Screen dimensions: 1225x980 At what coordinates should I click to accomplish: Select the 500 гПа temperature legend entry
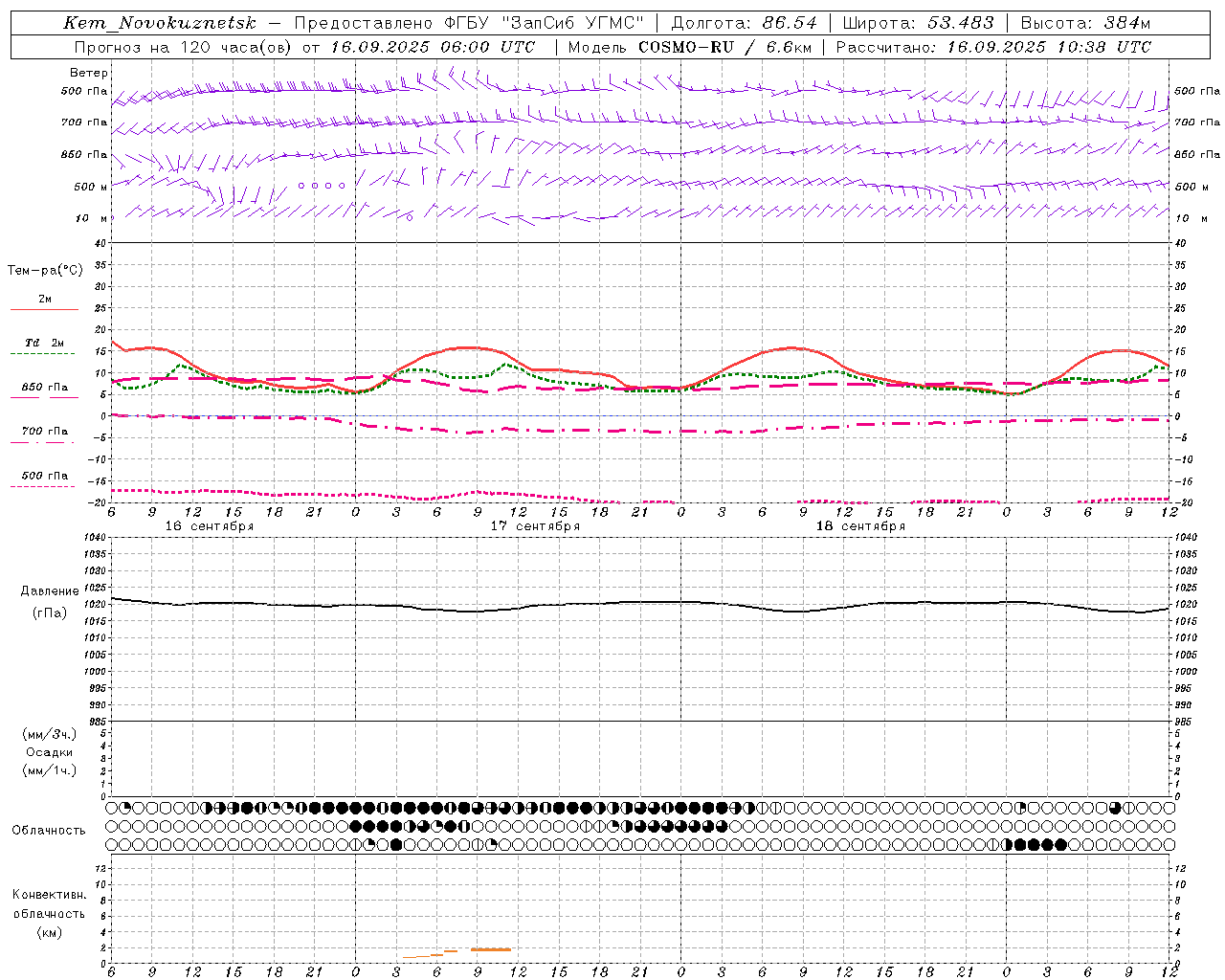[44, 476]
